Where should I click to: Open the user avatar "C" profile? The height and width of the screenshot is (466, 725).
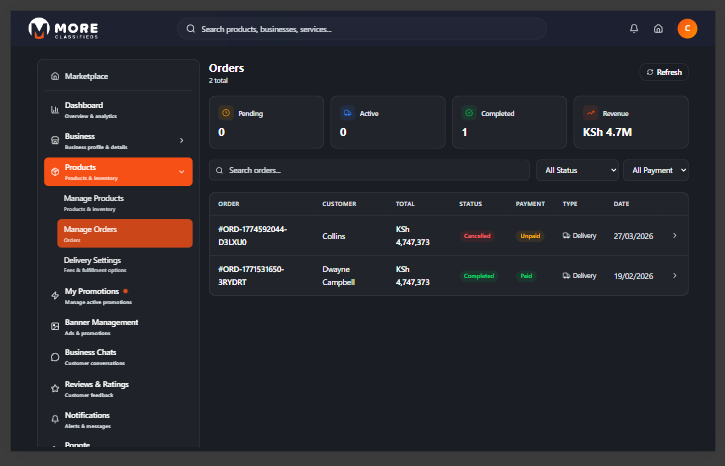click(687, 29)
